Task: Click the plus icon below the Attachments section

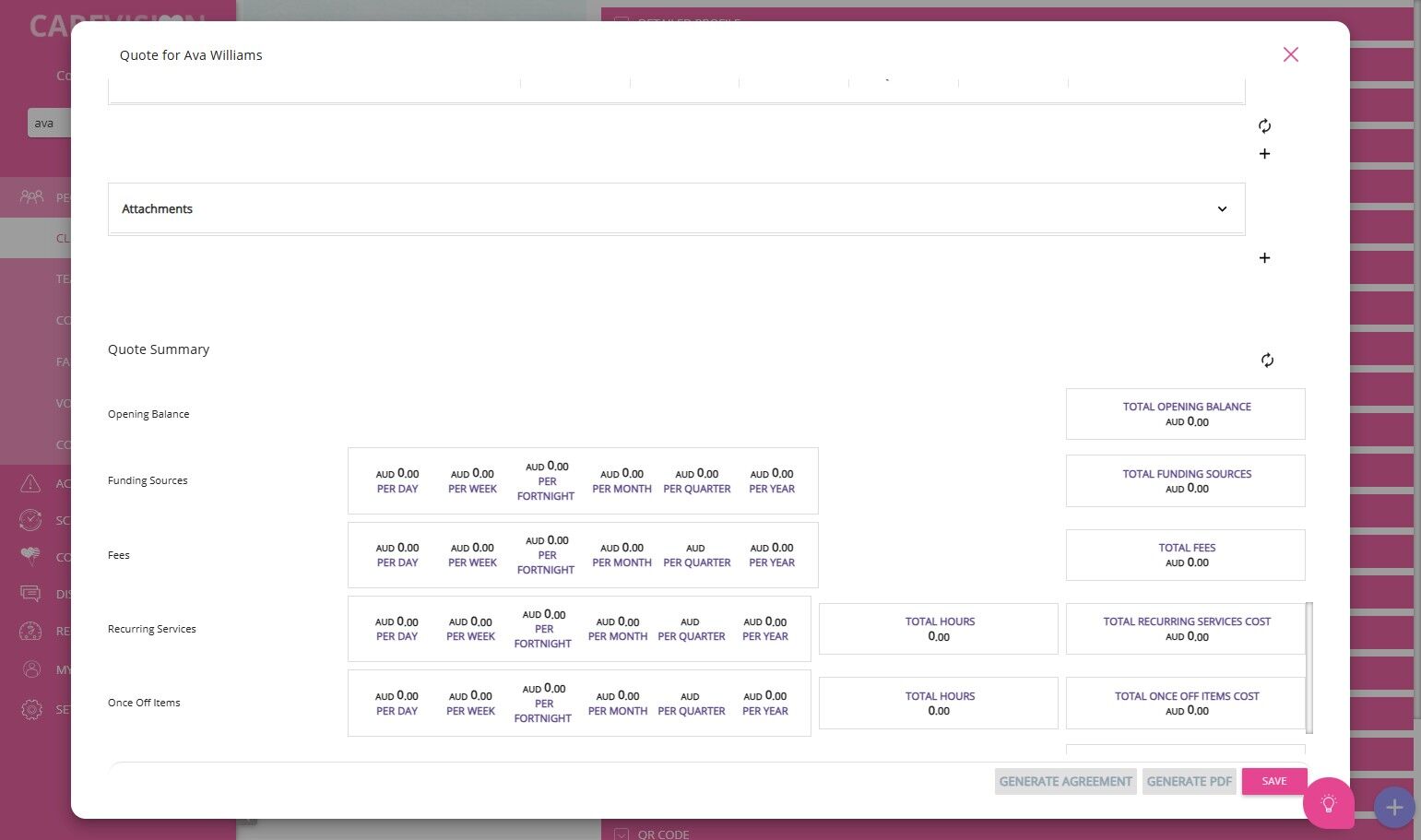Action: pyautogui.click(x=1264, y=258)
